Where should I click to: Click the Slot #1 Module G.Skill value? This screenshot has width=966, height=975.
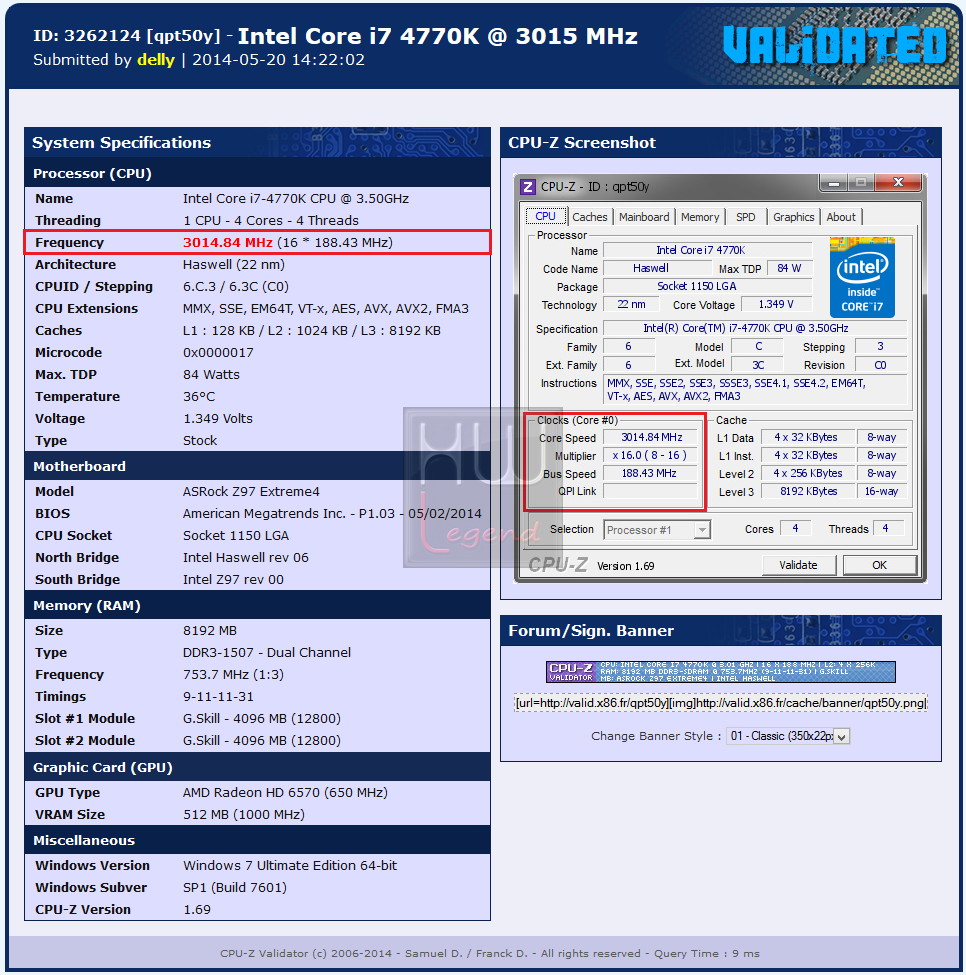pyautogui.click(x=262, y=719)
